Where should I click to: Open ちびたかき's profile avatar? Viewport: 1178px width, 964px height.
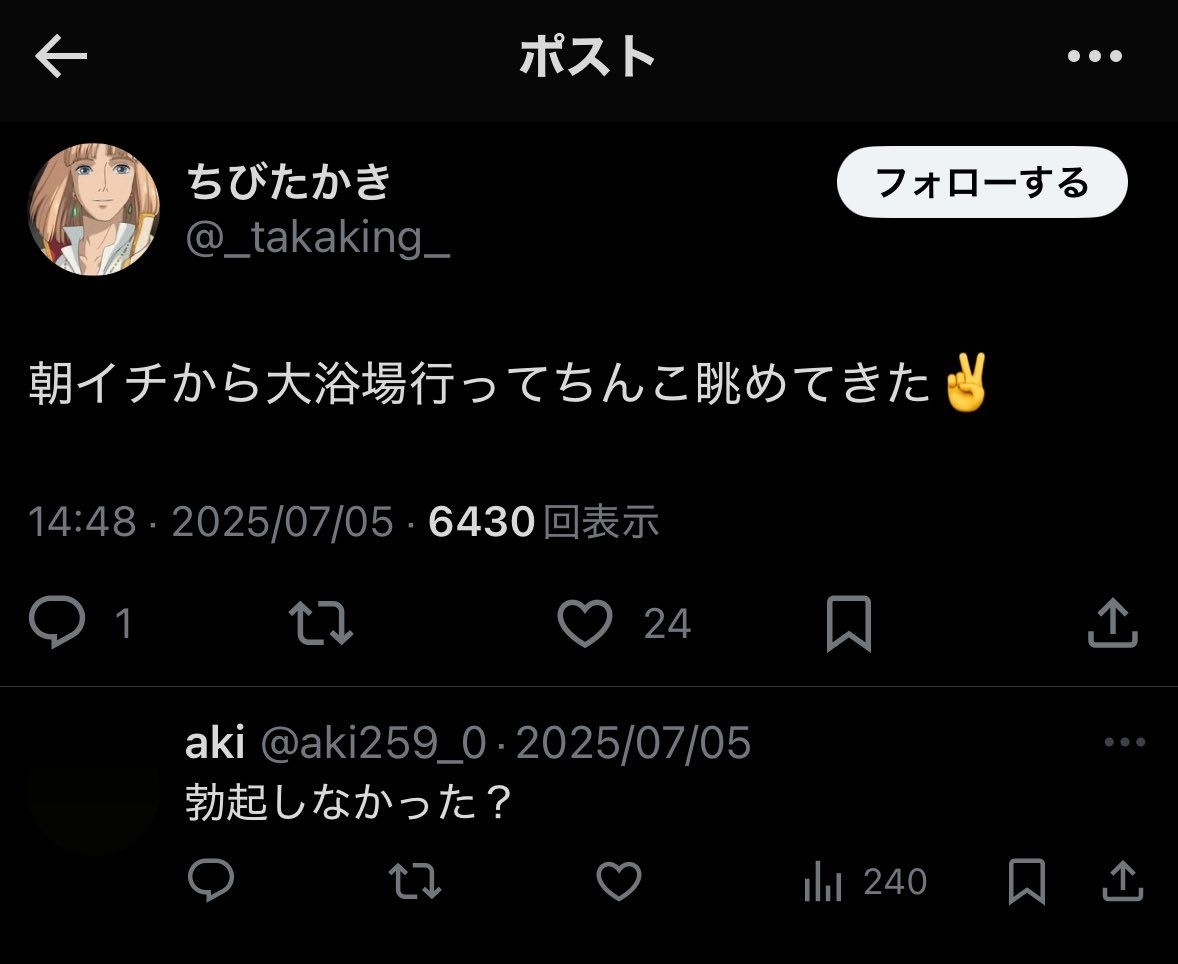point(94,209)
